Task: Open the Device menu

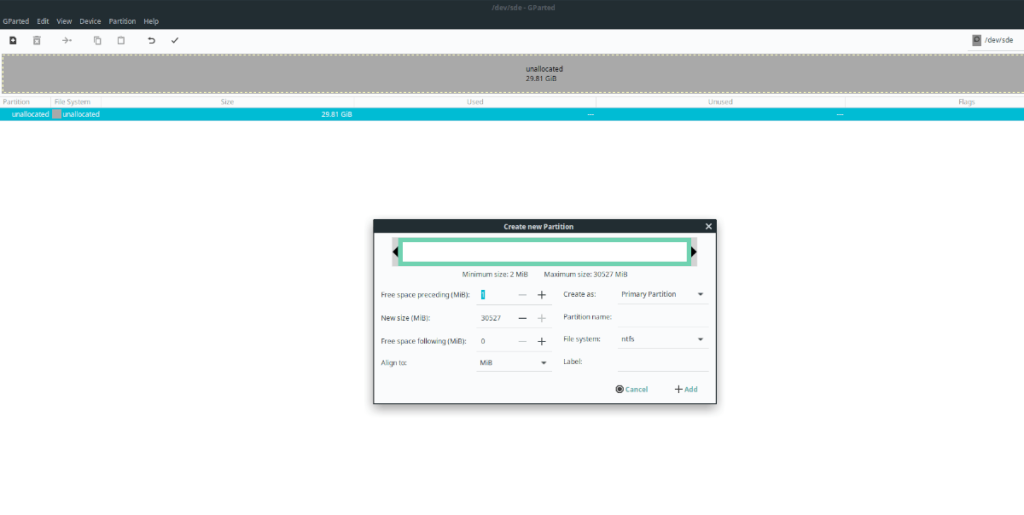Action: (90, 21)
